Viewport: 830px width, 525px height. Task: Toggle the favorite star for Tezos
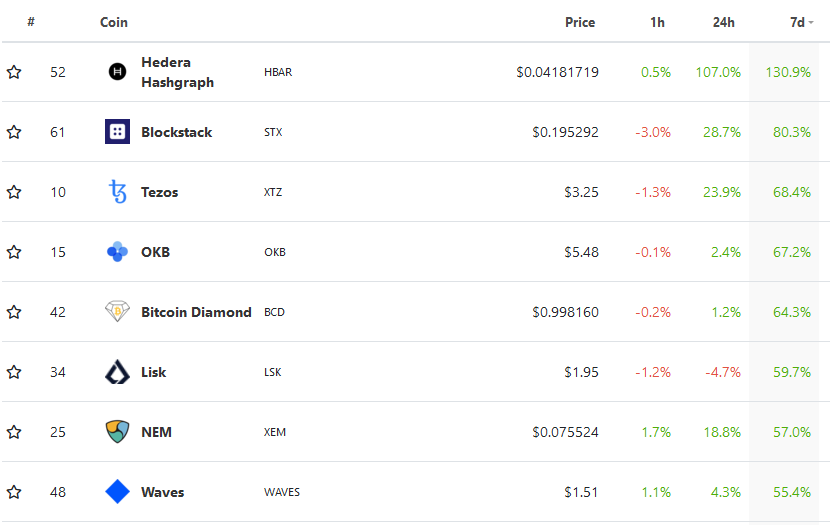pyautogui.click(x=14, y=192)
